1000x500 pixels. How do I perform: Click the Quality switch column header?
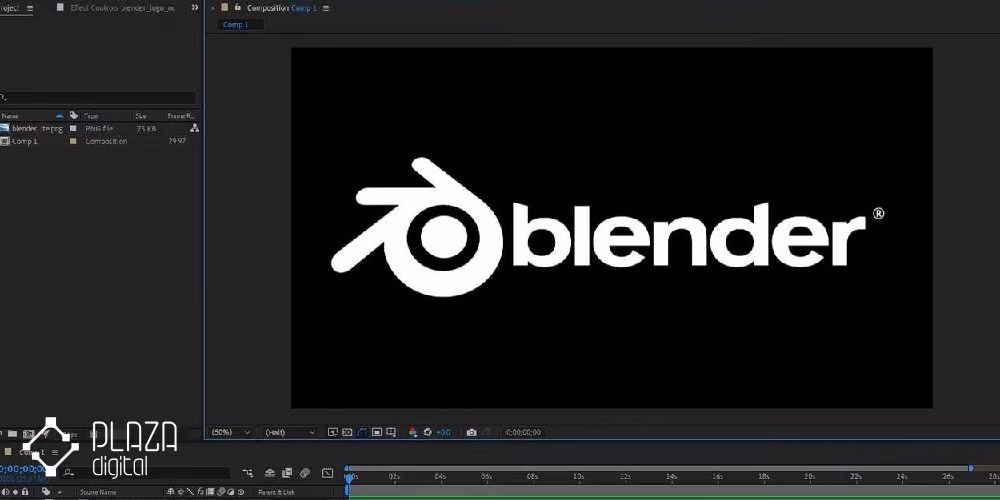[x=191, y=492]
